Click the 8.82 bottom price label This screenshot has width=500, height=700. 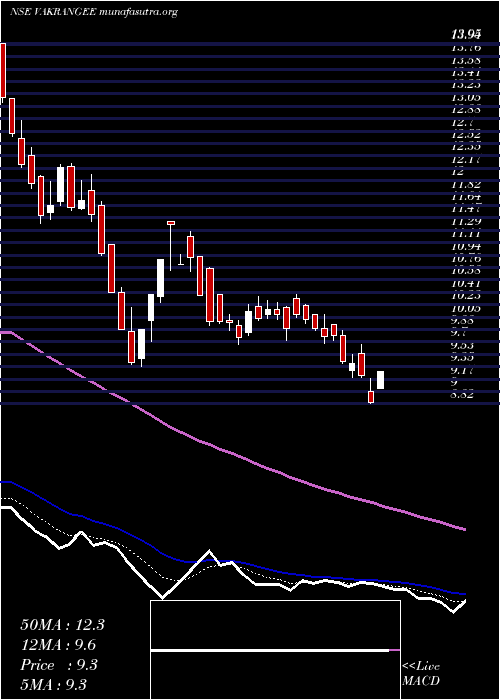coord(464,395)
